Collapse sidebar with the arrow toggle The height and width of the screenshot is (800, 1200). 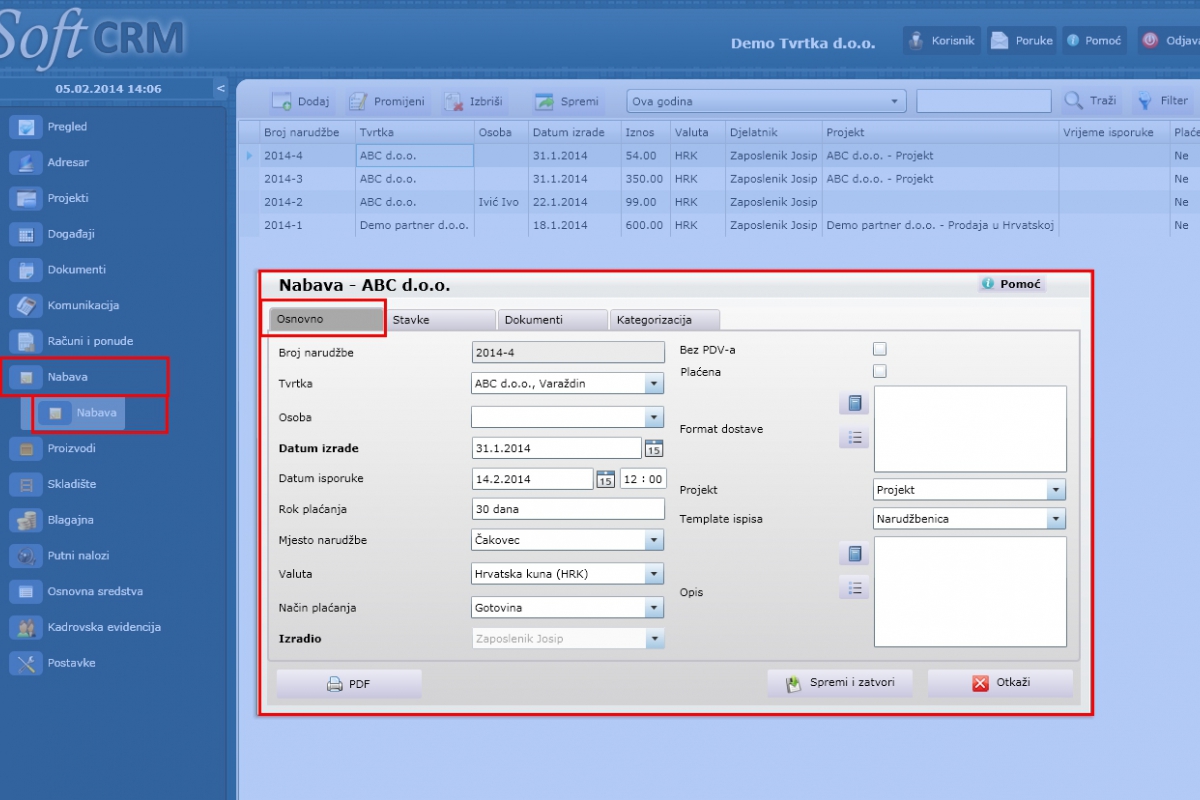click(220, 89)
